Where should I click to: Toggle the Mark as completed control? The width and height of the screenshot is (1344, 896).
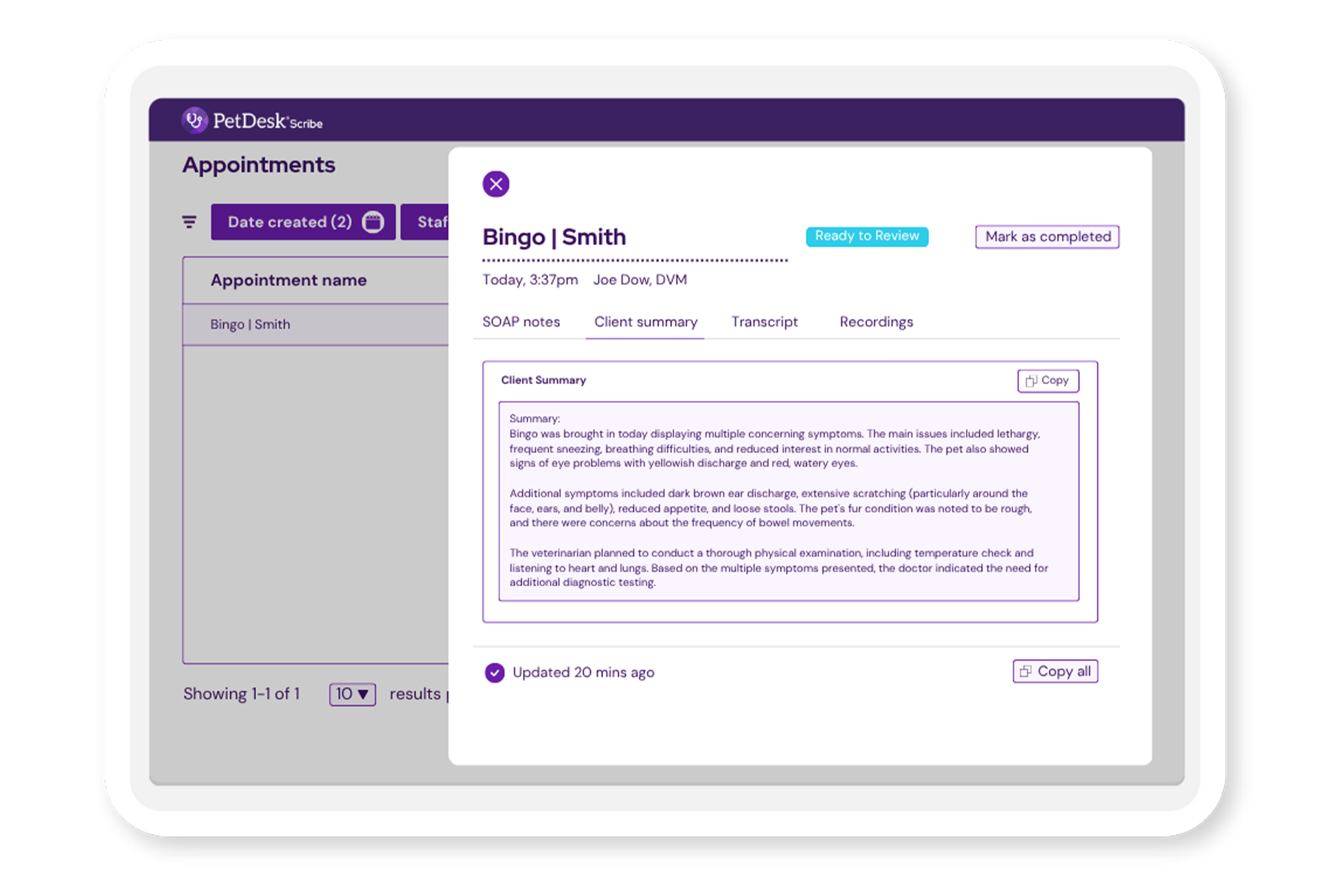[x=1047, y=237]
